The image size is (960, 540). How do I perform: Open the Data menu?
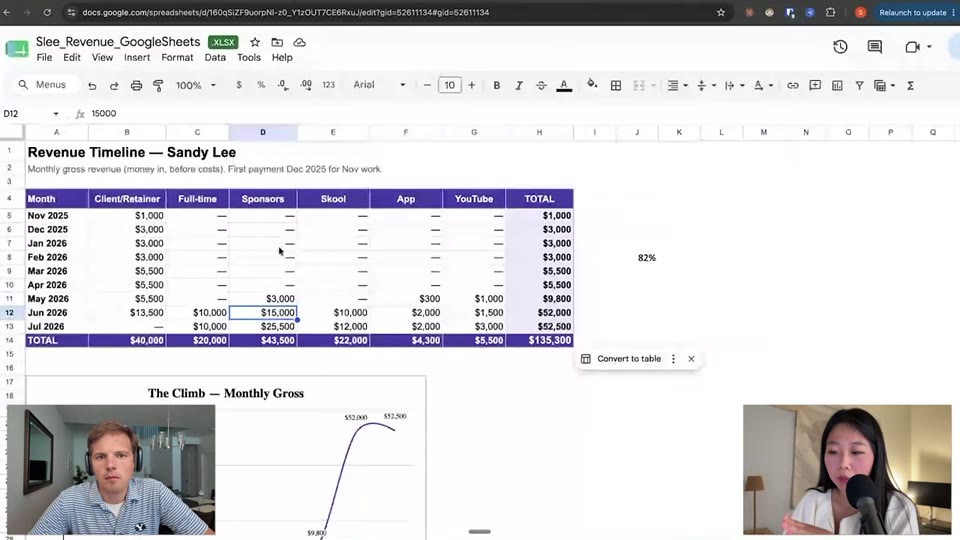(x=215, y=58)
